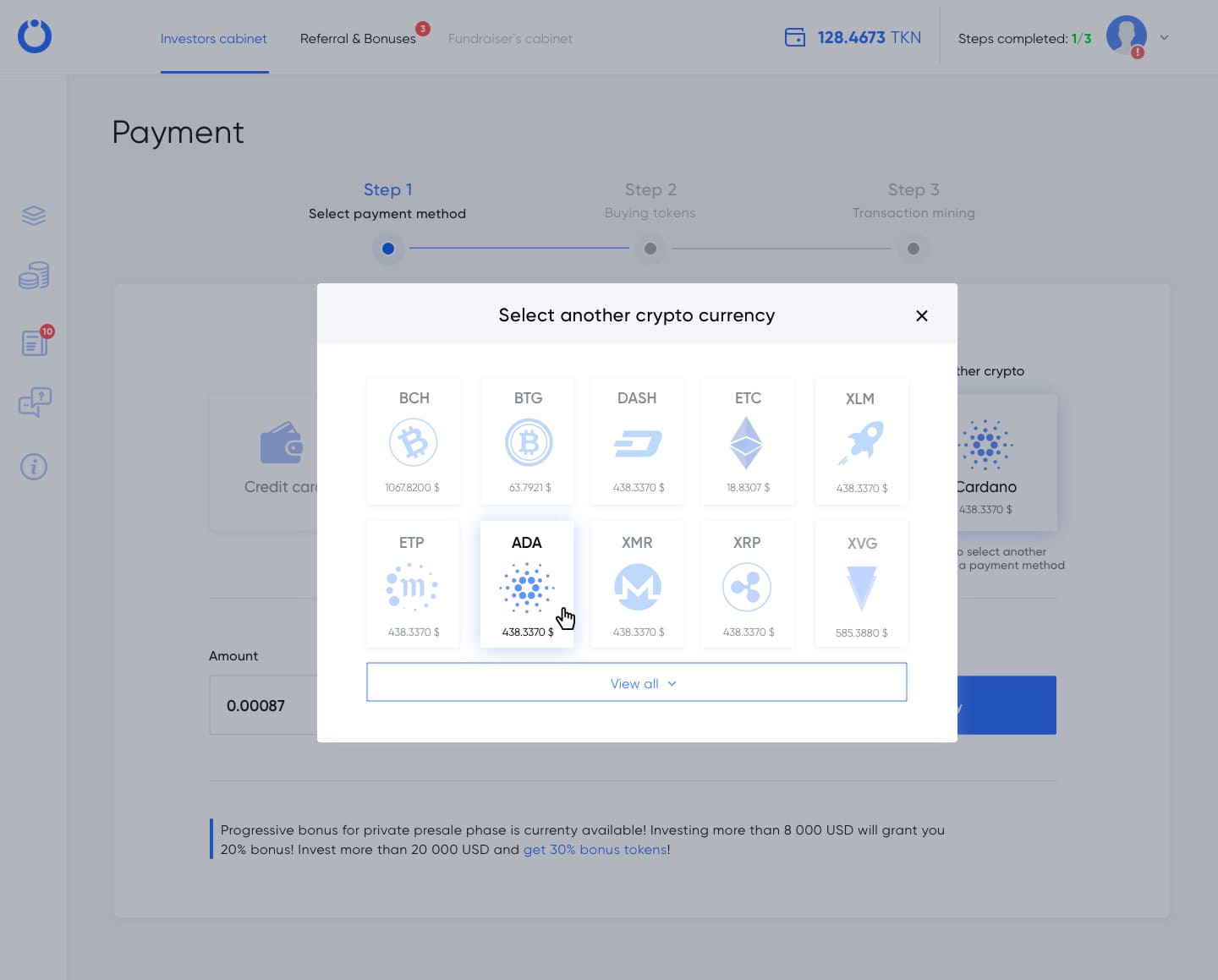Select the Cardano payment card behind dialog
This screenshot has height=980, width=1218.
[1007, 463]
